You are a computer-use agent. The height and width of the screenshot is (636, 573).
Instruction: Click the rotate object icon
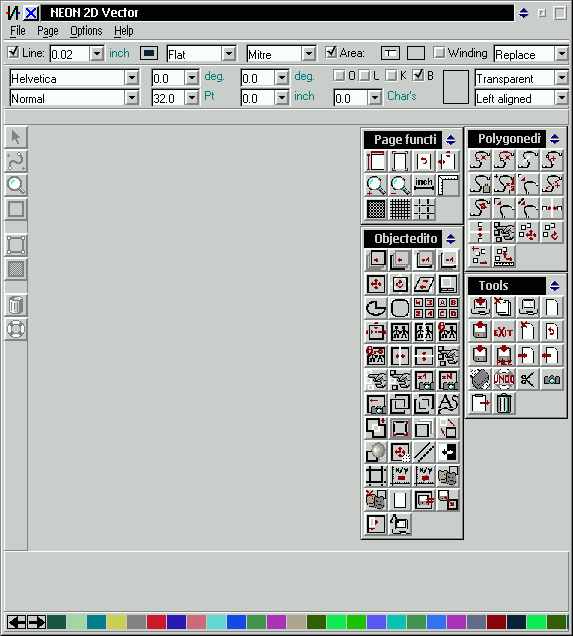pyautogui.click(x=400, y=284)
